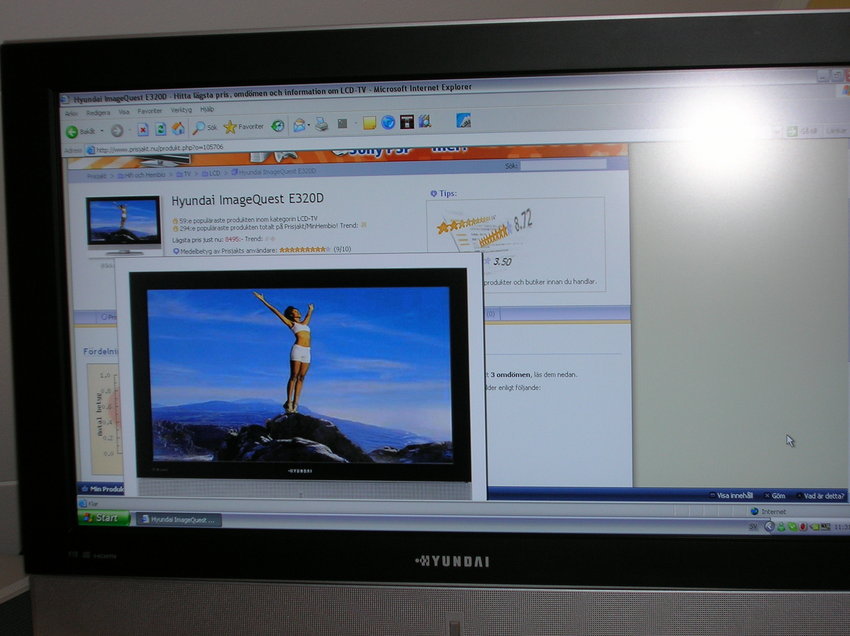Click the star rating next to Medelbetyg

click(305, 249)
